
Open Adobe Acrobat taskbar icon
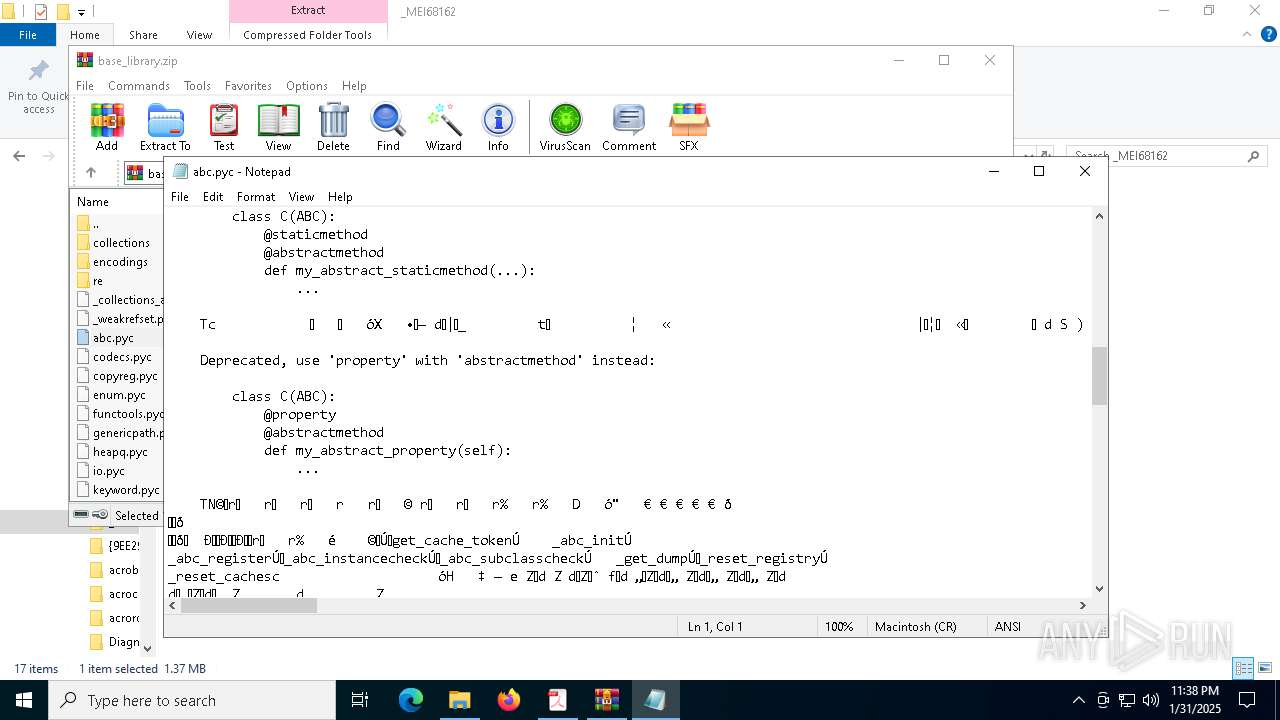(557, 700)
